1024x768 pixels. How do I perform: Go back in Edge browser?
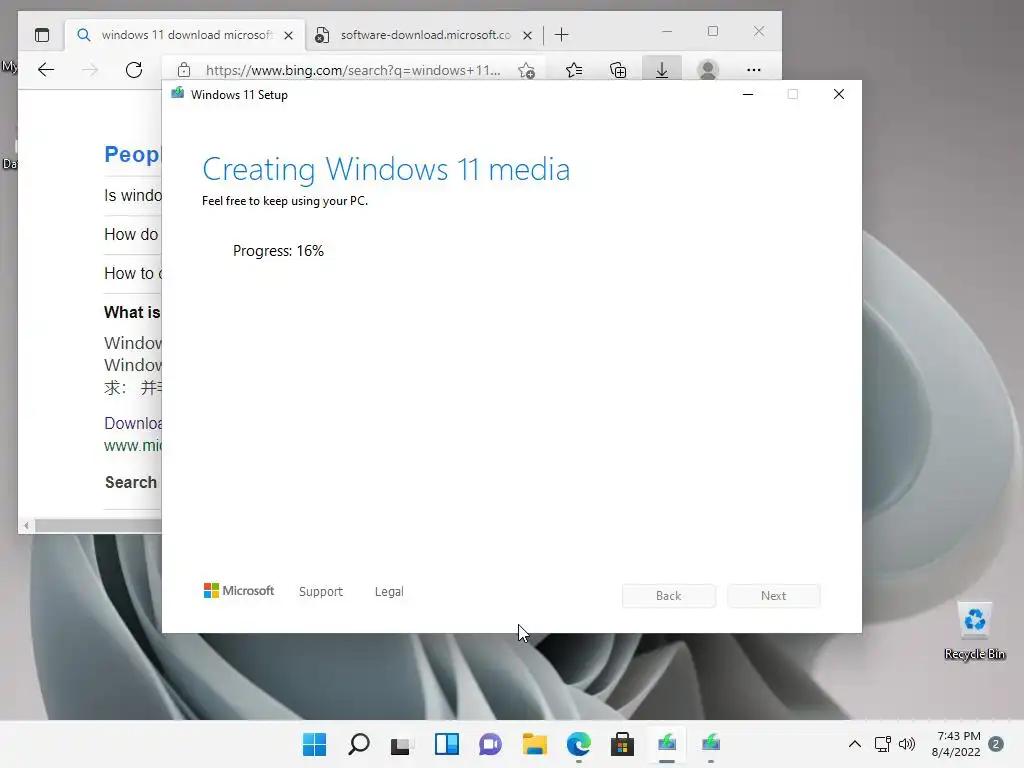pyautogui.click(x=46, y=70)
